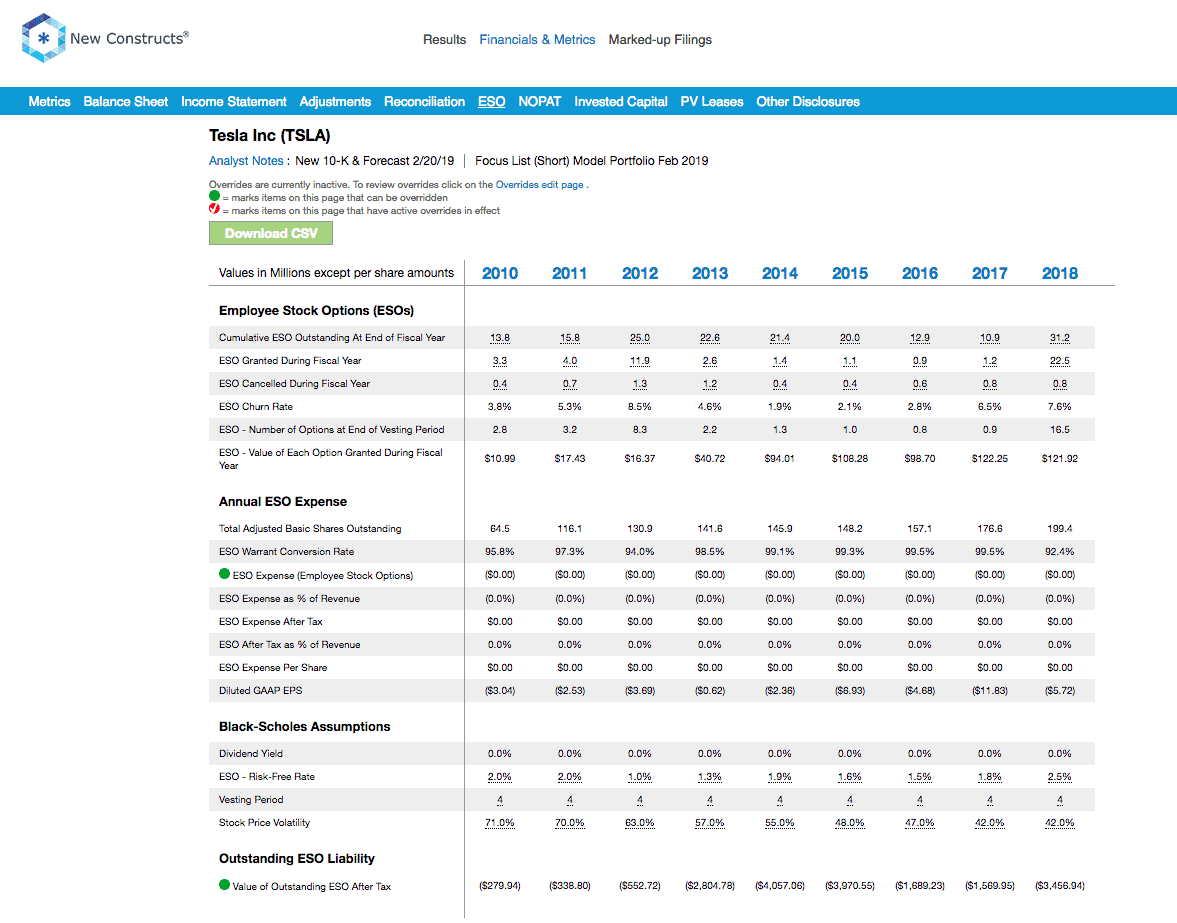The width and height of the screenshot is (1177, 923).
Task: Click the 2016 column header
Action: 920,273
